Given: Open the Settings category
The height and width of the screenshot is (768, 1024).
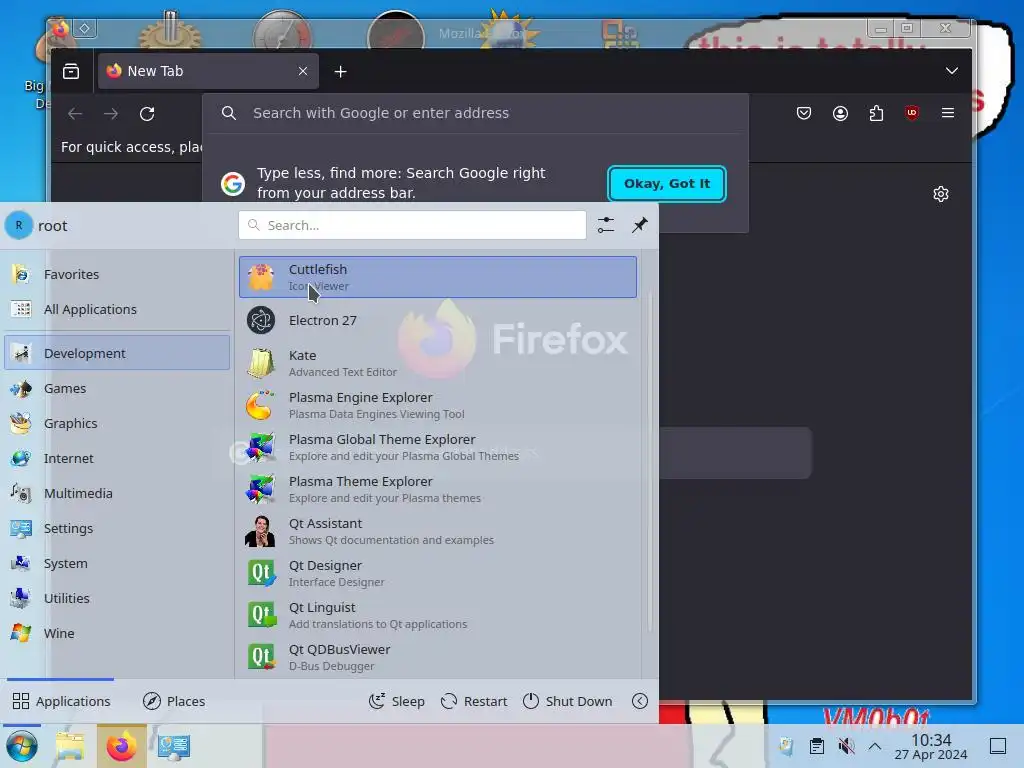Looking at the screenshot, I should pos(117,528).
